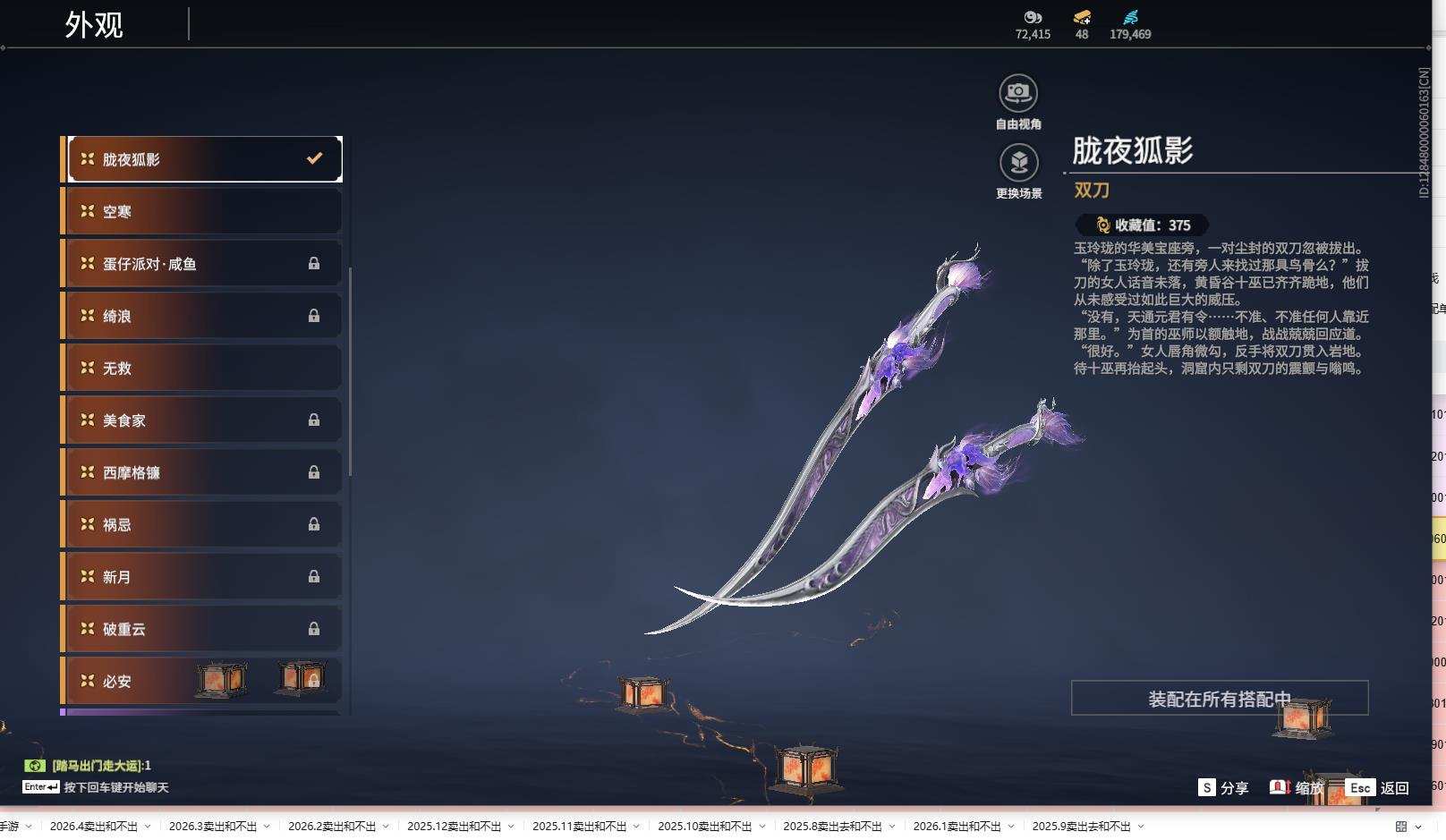
Task: Click the crossed-daggers icon beside 胧夜狐影
Action: [87, 158]
